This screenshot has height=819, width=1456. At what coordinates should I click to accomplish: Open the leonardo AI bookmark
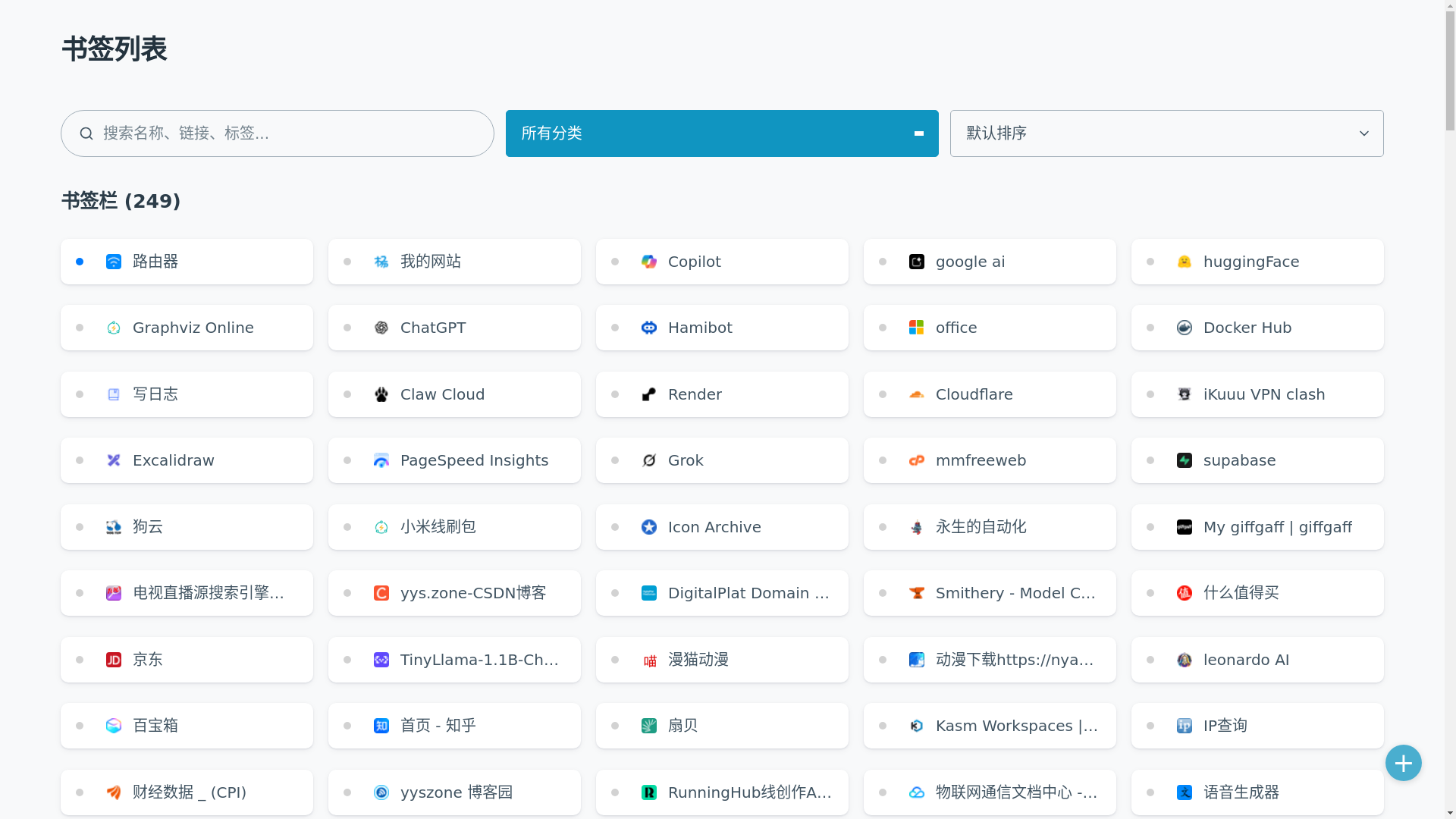pos(1257,660)
